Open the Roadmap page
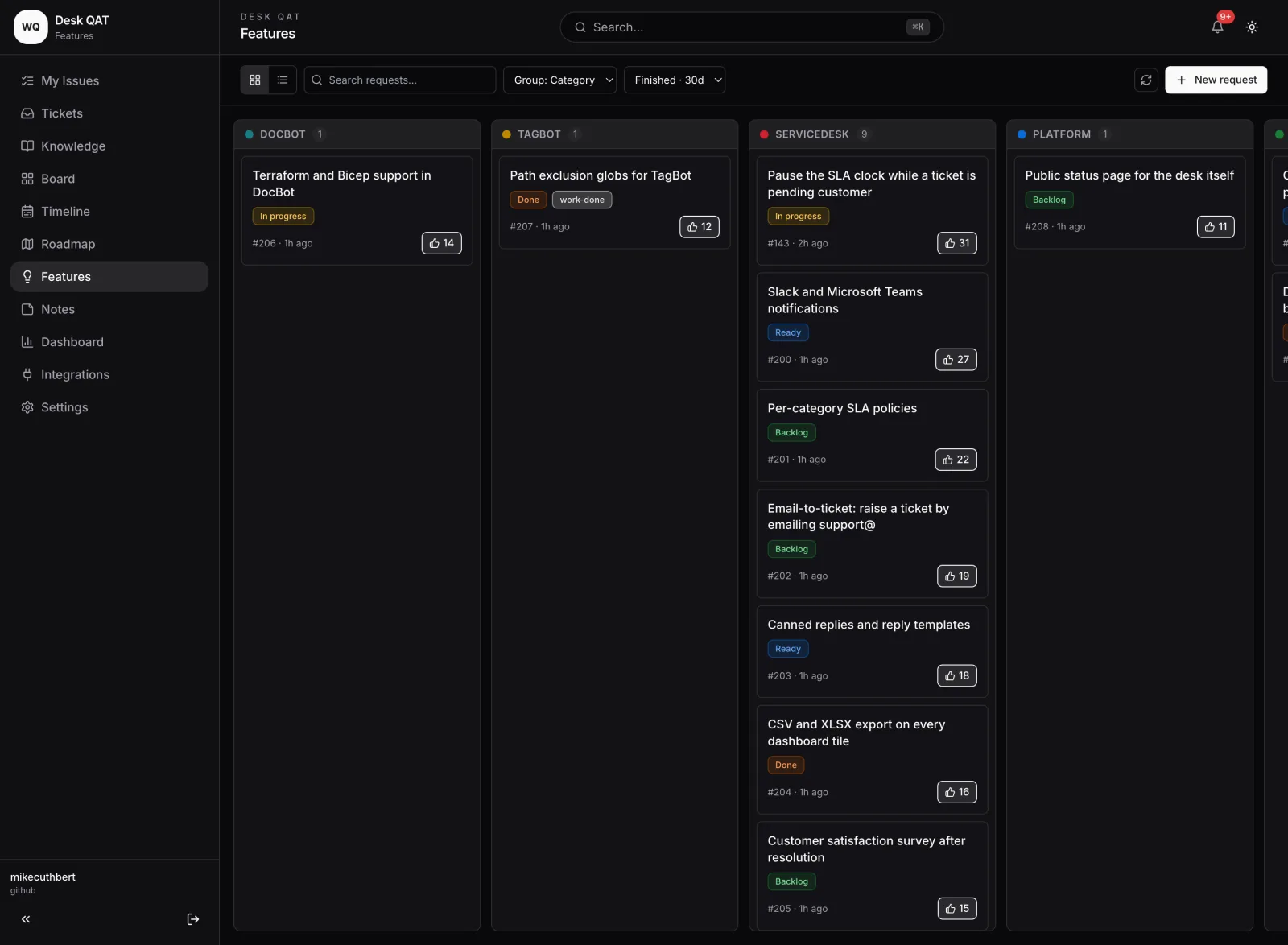 [109, 244]
